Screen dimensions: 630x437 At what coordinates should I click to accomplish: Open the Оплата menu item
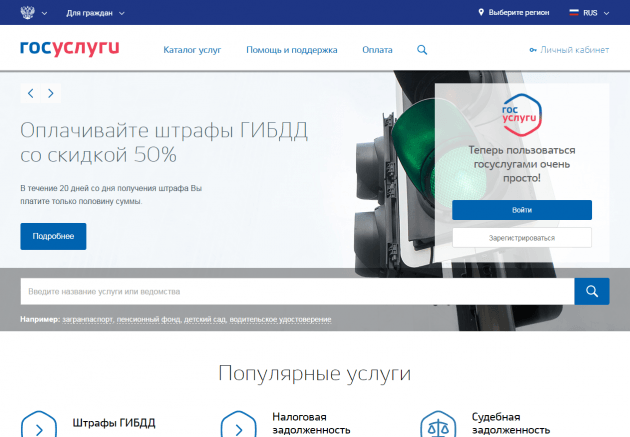pyautogui.click(x=377, y=49)
